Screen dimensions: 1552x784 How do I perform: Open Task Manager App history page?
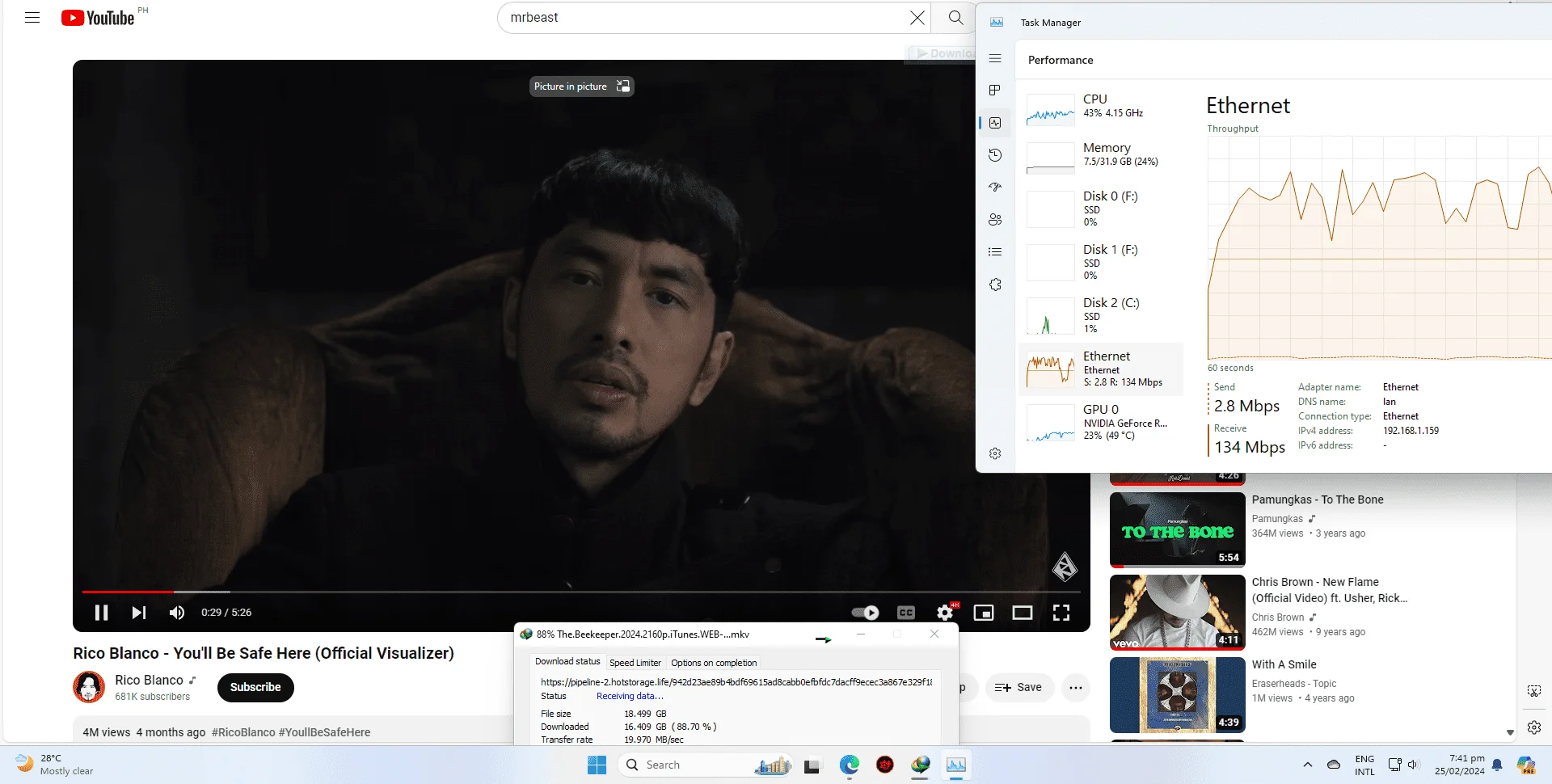(995, 155)
